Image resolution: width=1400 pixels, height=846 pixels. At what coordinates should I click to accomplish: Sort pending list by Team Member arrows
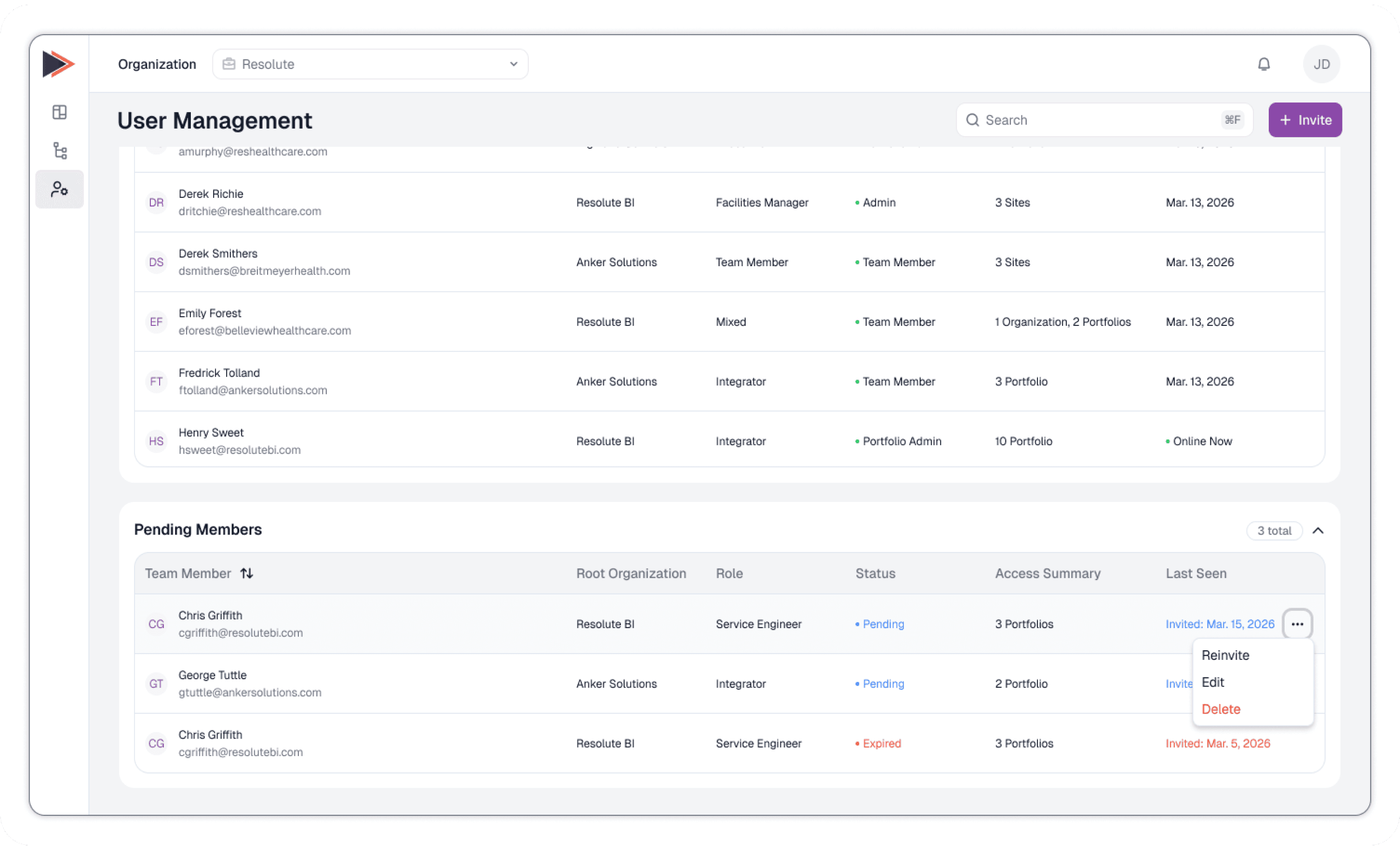[247, 573]
